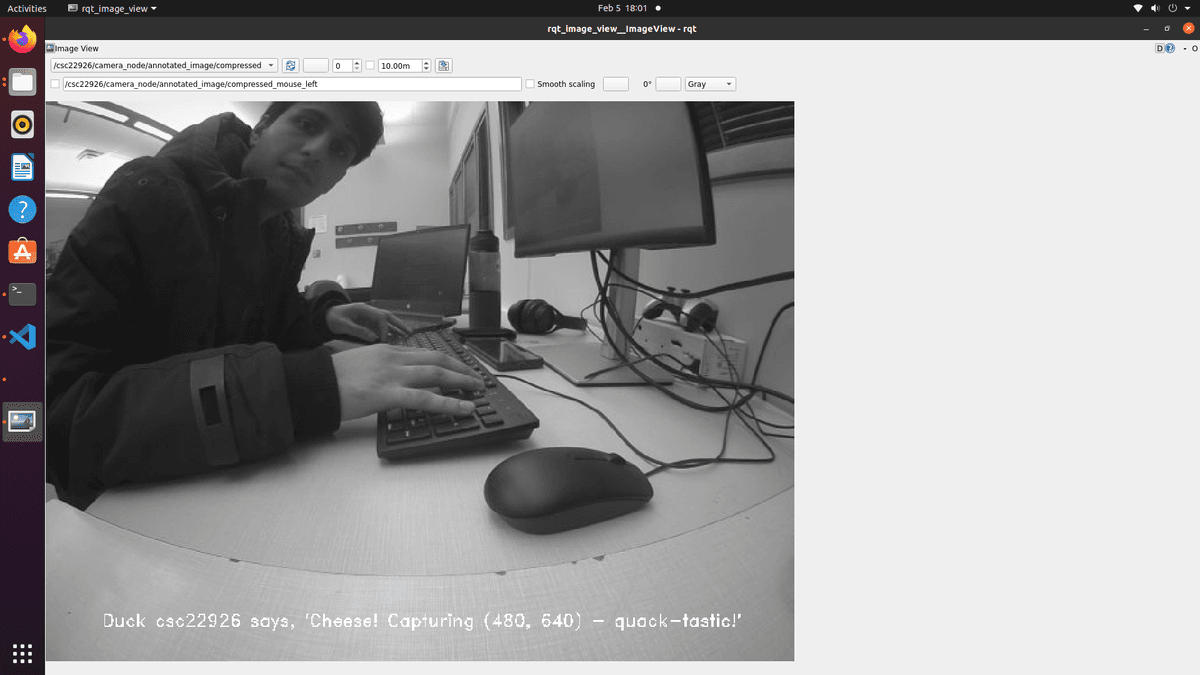
Task: Open the Activities overview
Action: point(27,8)
